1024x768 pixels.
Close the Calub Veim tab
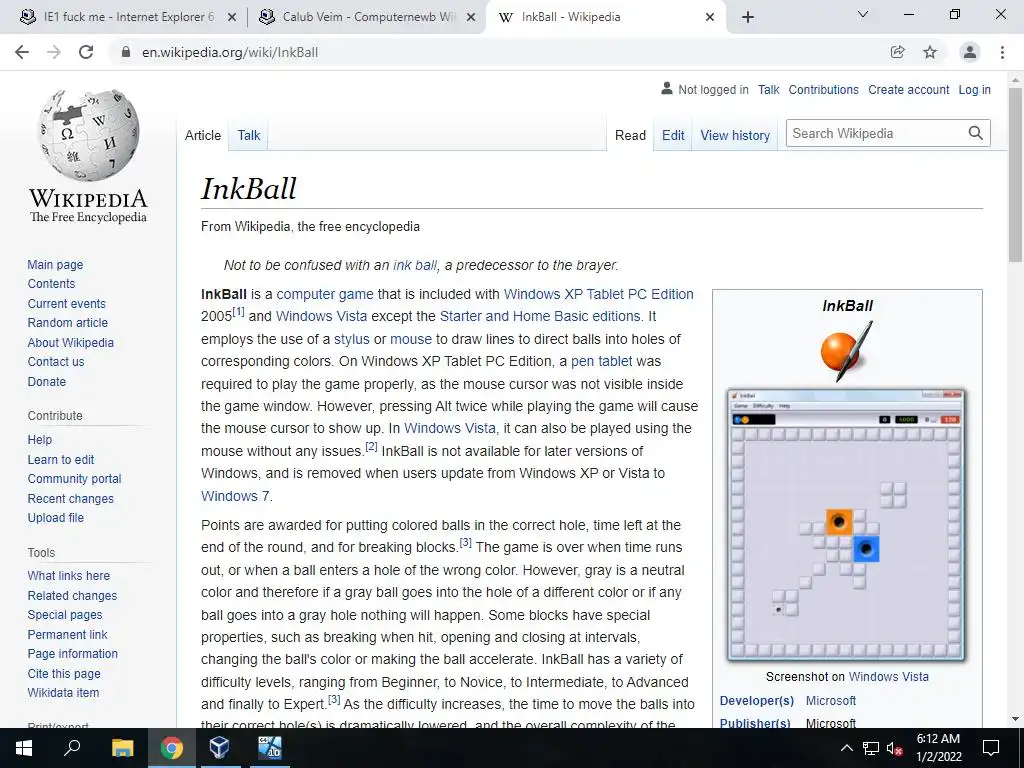[x=471, y=18]
